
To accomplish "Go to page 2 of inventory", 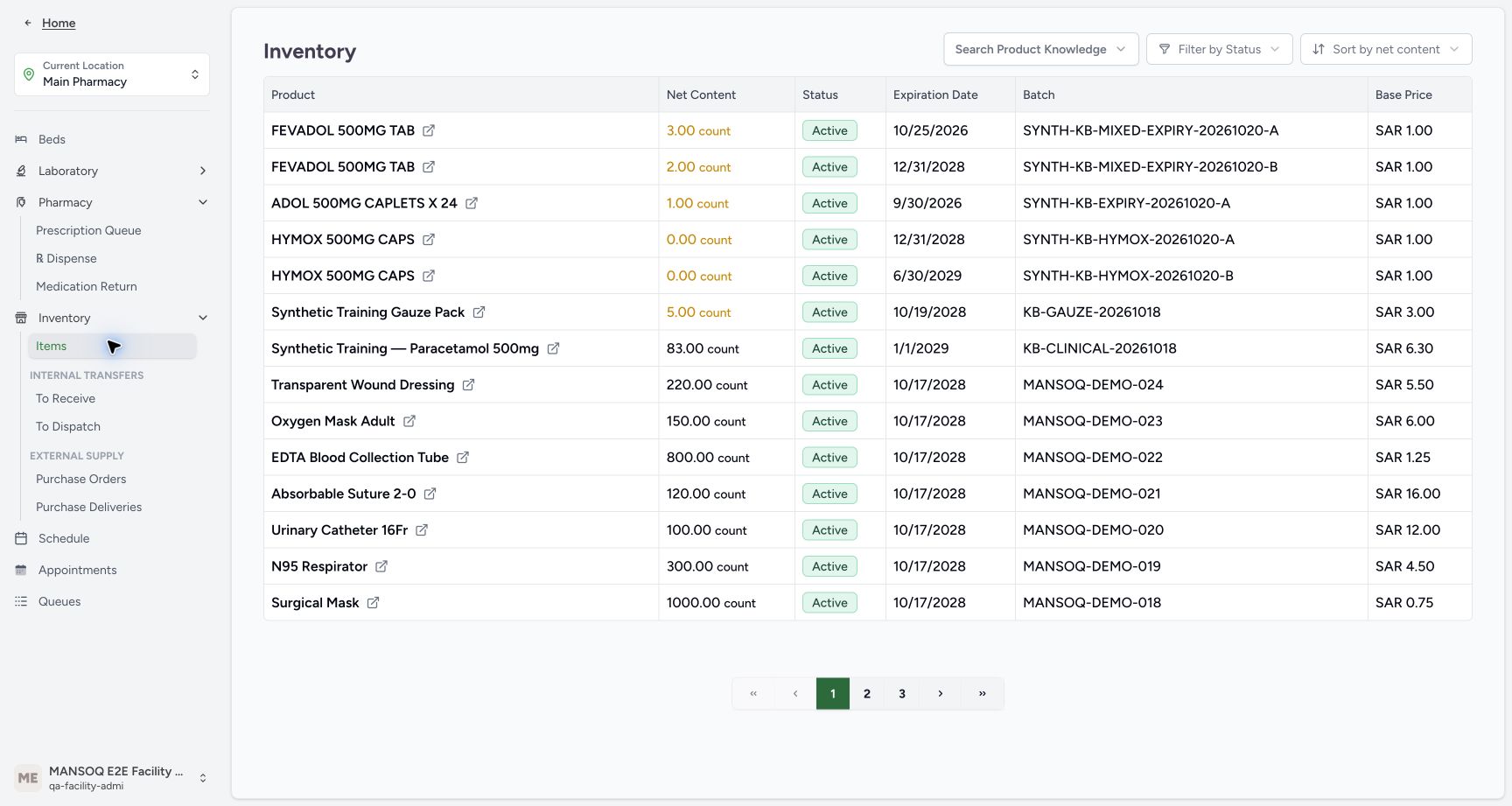I will coord(867,693).
